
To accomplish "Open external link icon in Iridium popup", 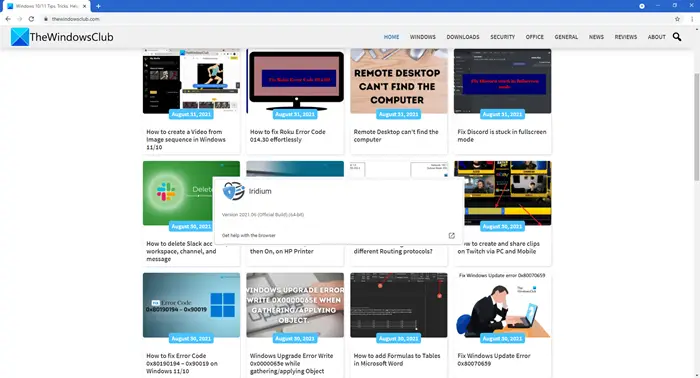I will click(x=451, y=236).
